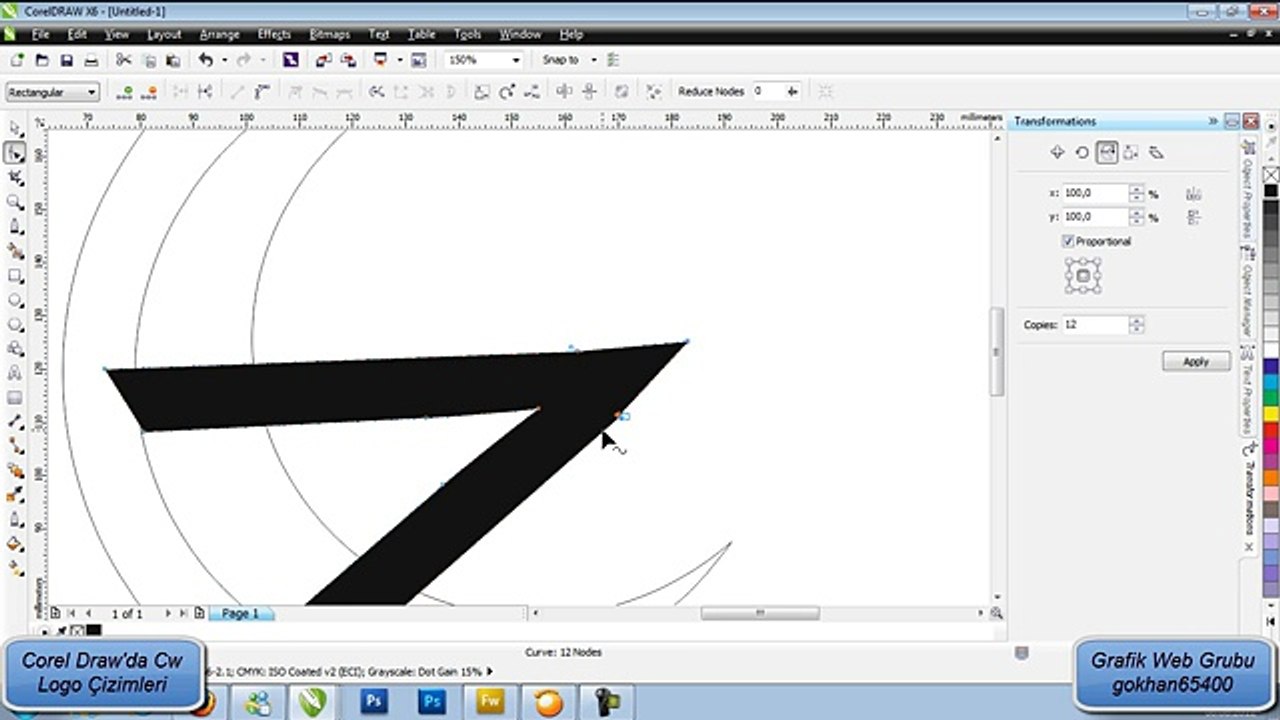Image resolution: width=1280 pixels, height=720 pixels.
Task: Select the Text tool in the toolbox
Action: click(x=15, y=373)
